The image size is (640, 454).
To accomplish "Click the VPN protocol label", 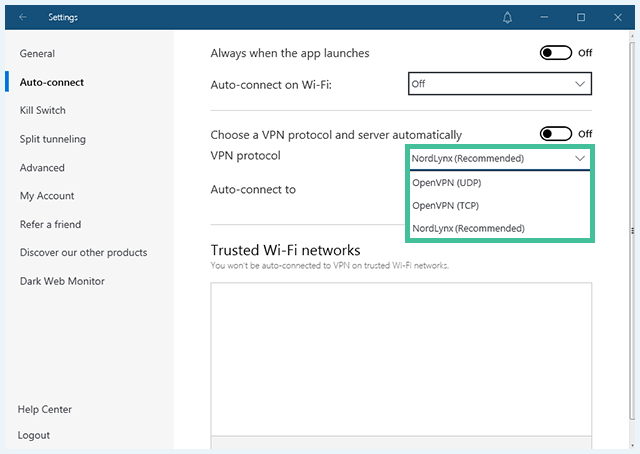I will point(245,156).
